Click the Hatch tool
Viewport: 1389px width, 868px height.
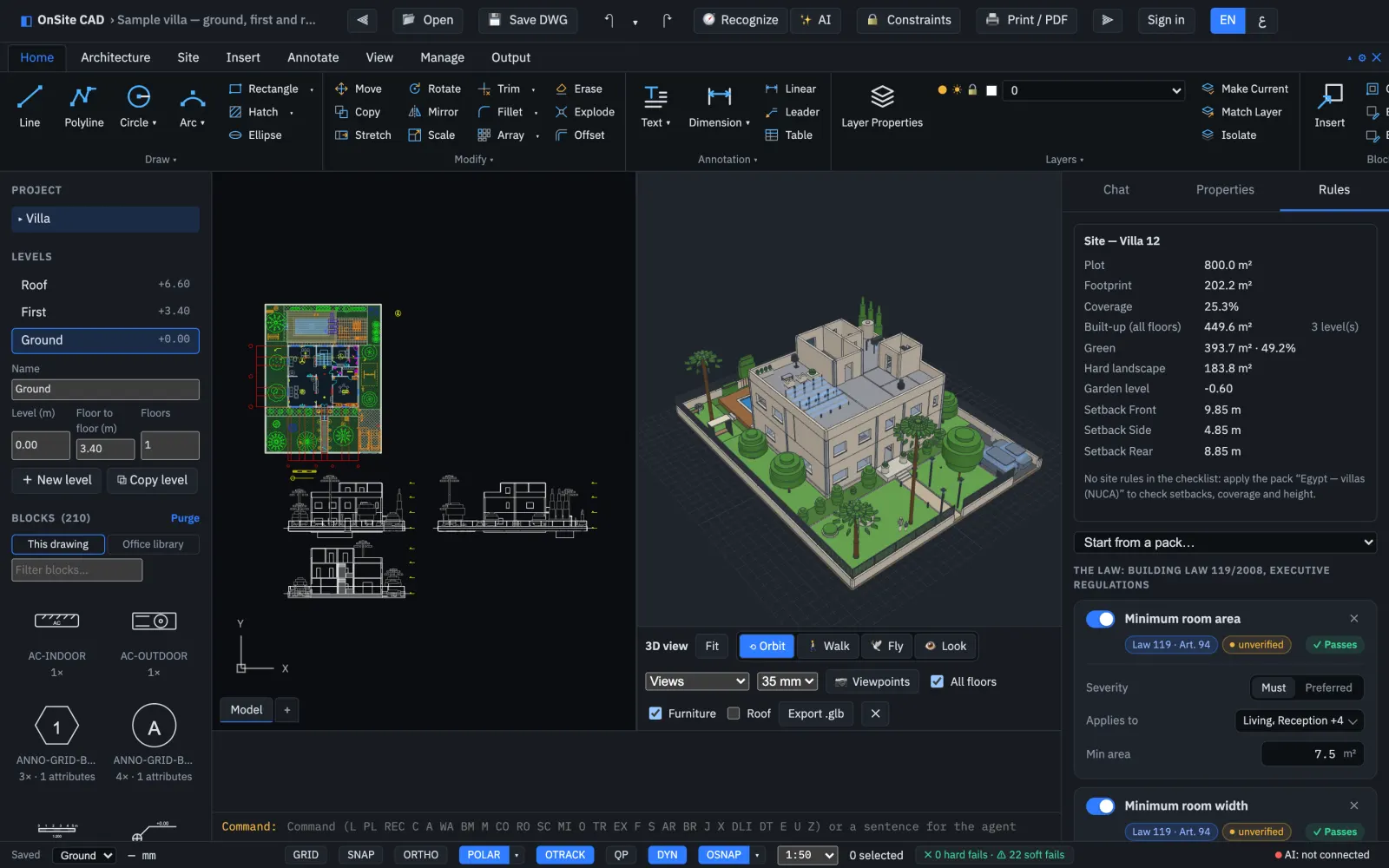[253, 112]
